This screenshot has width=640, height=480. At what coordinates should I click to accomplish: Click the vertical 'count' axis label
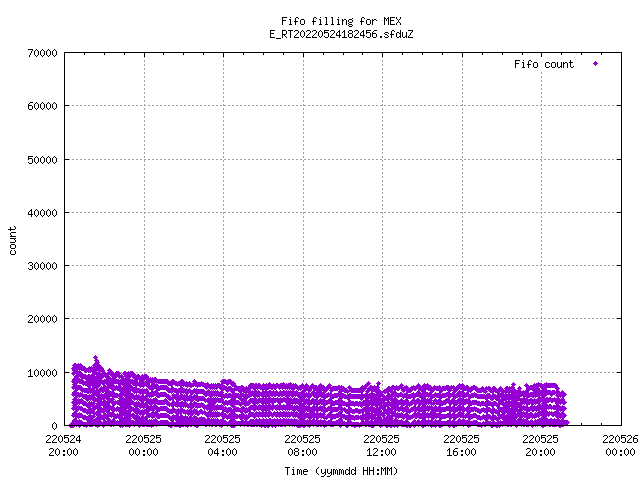click(13, 241)
